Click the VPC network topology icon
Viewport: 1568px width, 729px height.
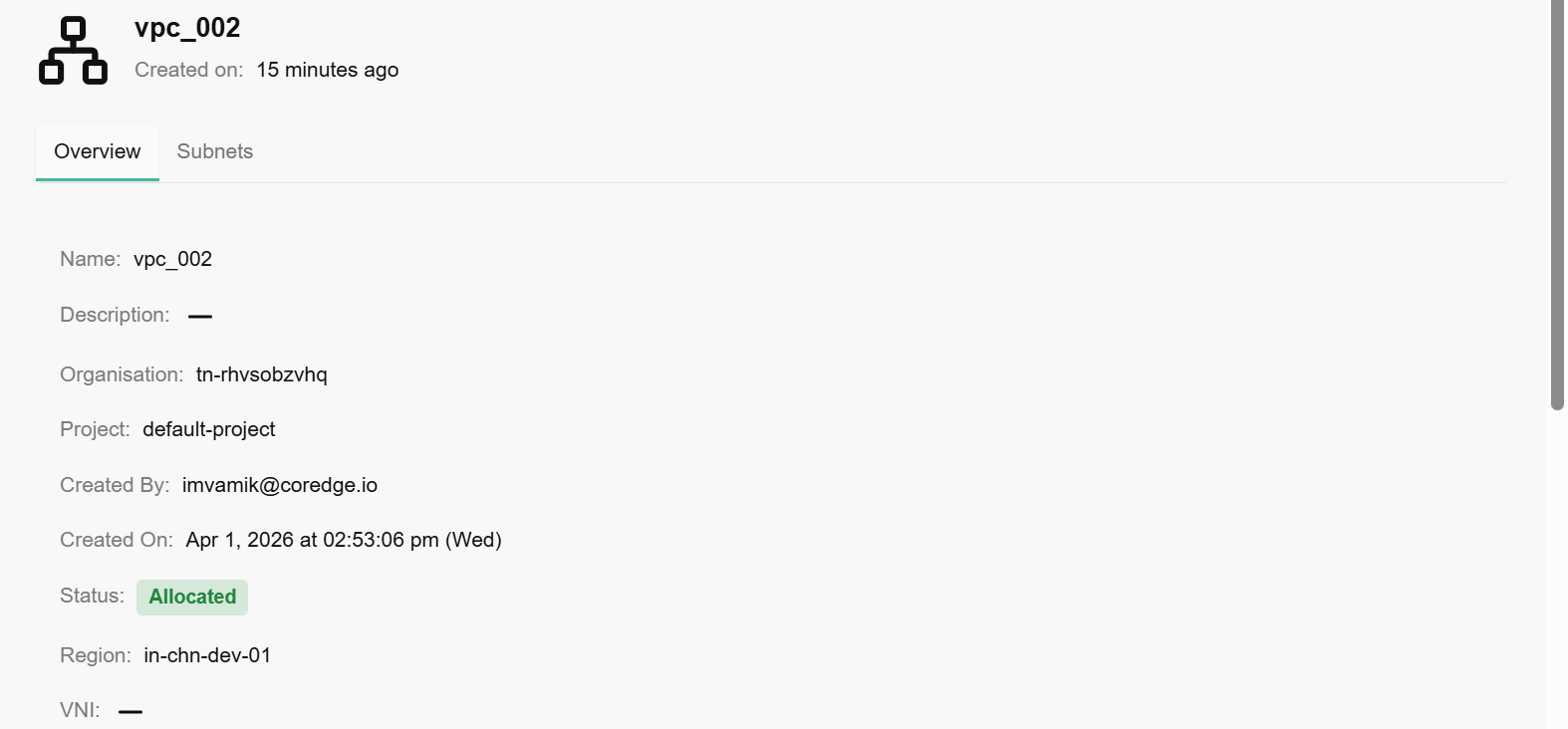tap(73, 51)
